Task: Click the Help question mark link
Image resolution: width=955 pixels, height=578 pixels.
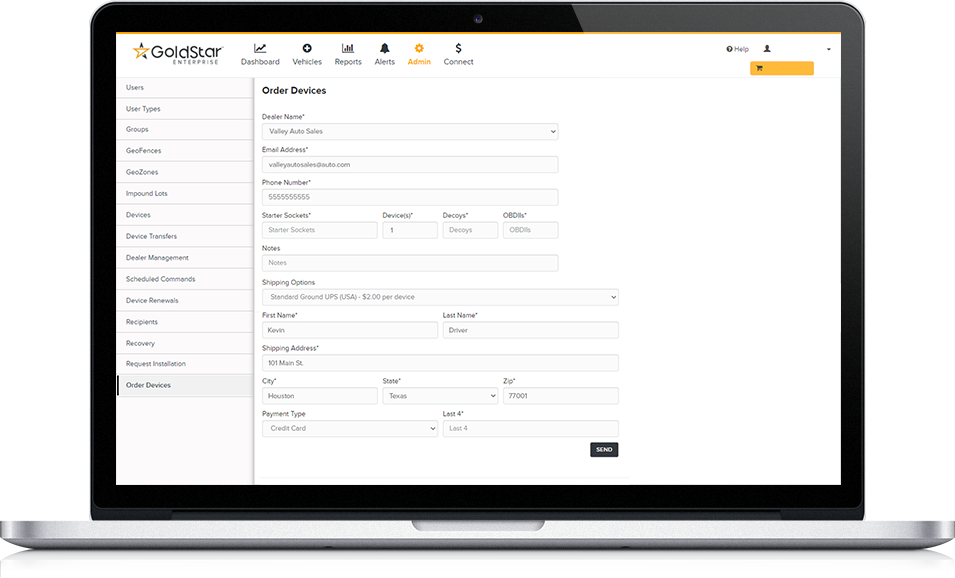Action: click(738, 49)
